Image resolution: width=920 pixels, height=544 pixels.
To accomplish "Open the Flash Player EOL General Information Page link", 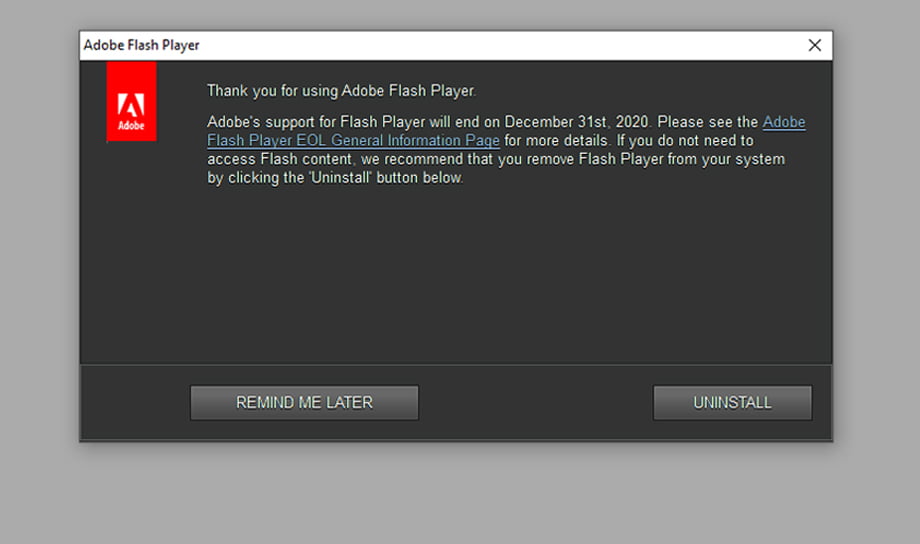I will click(x=353, y=141).
